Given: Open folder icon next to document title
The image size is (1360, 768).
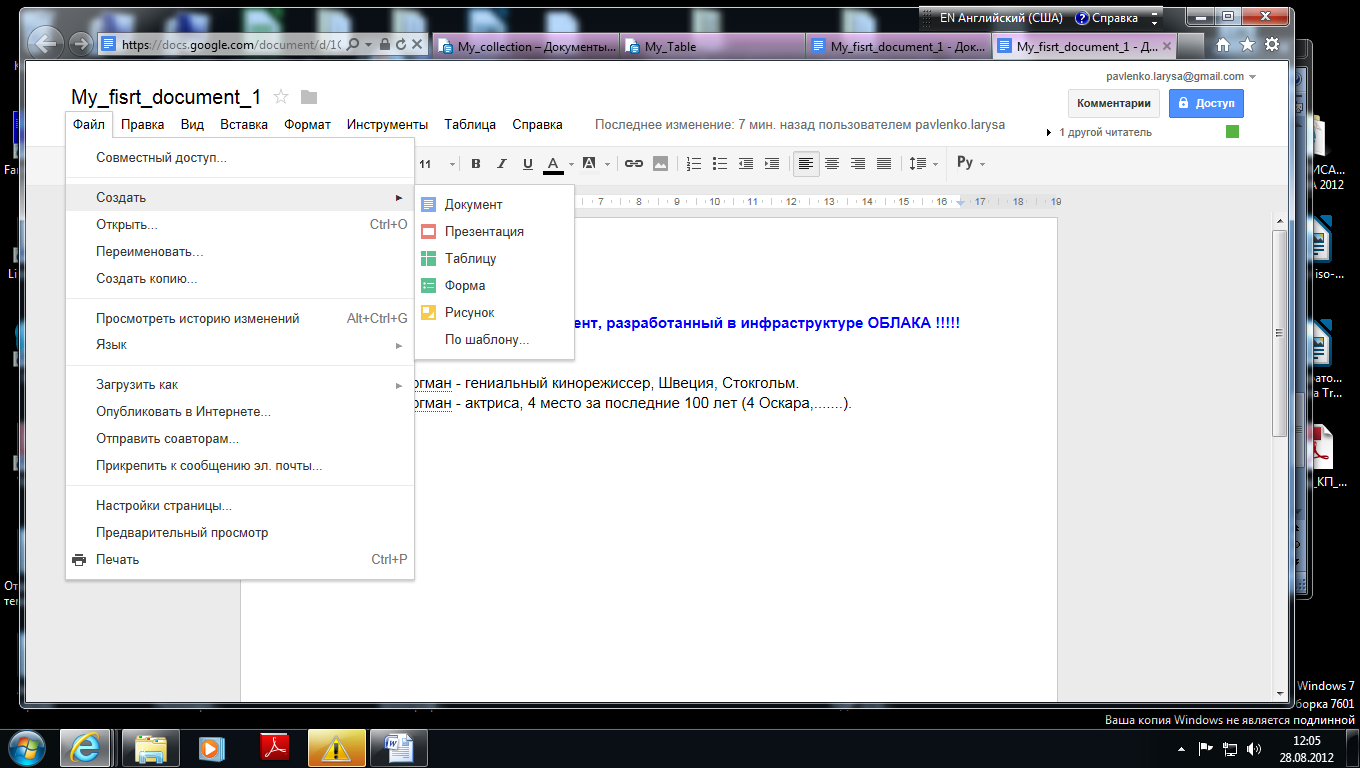Looking at the screenshot, I should click(309, 97).
